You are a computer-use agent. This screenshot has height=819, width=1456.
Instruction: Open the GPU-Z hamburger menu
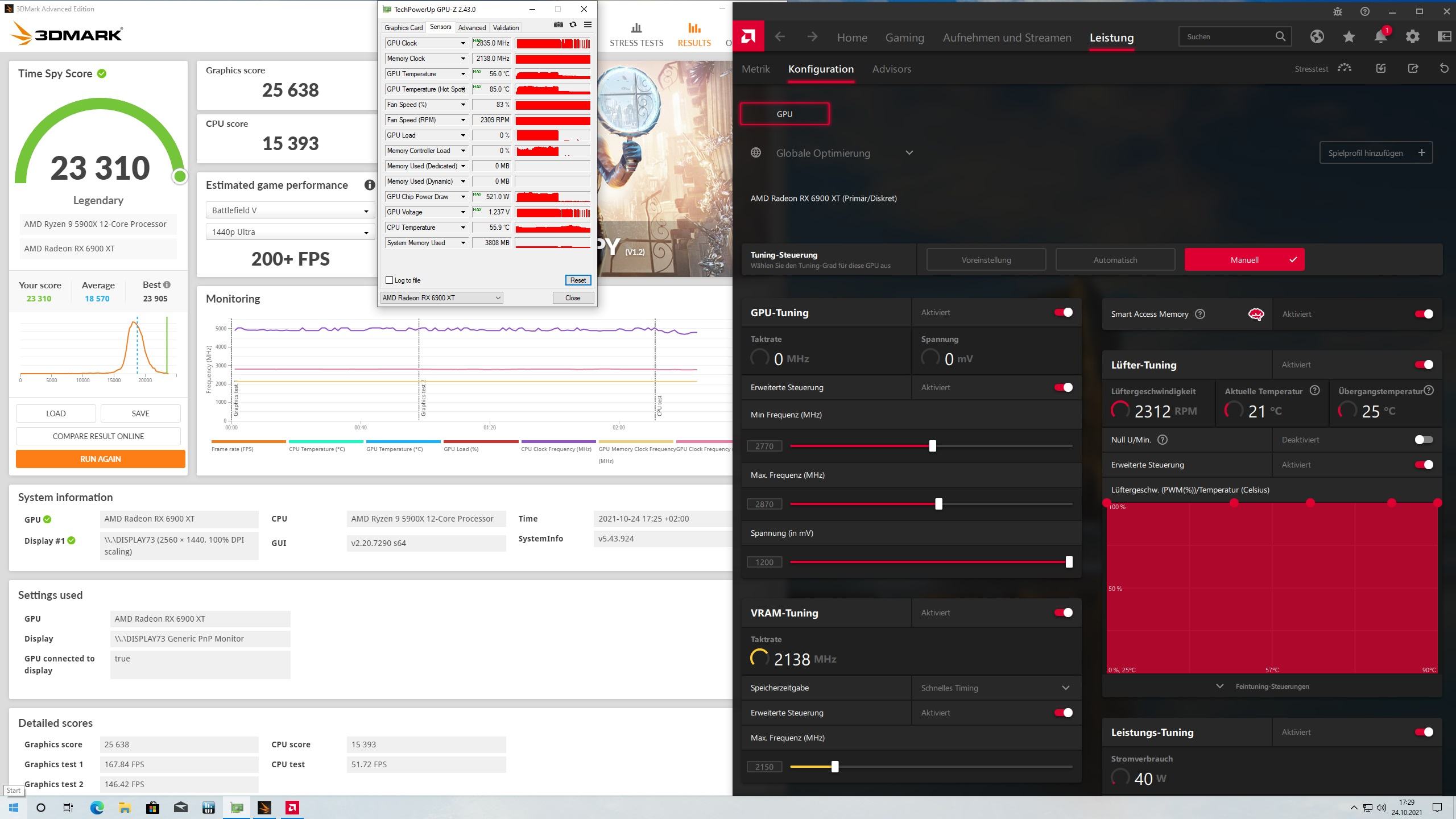[588, 24]
